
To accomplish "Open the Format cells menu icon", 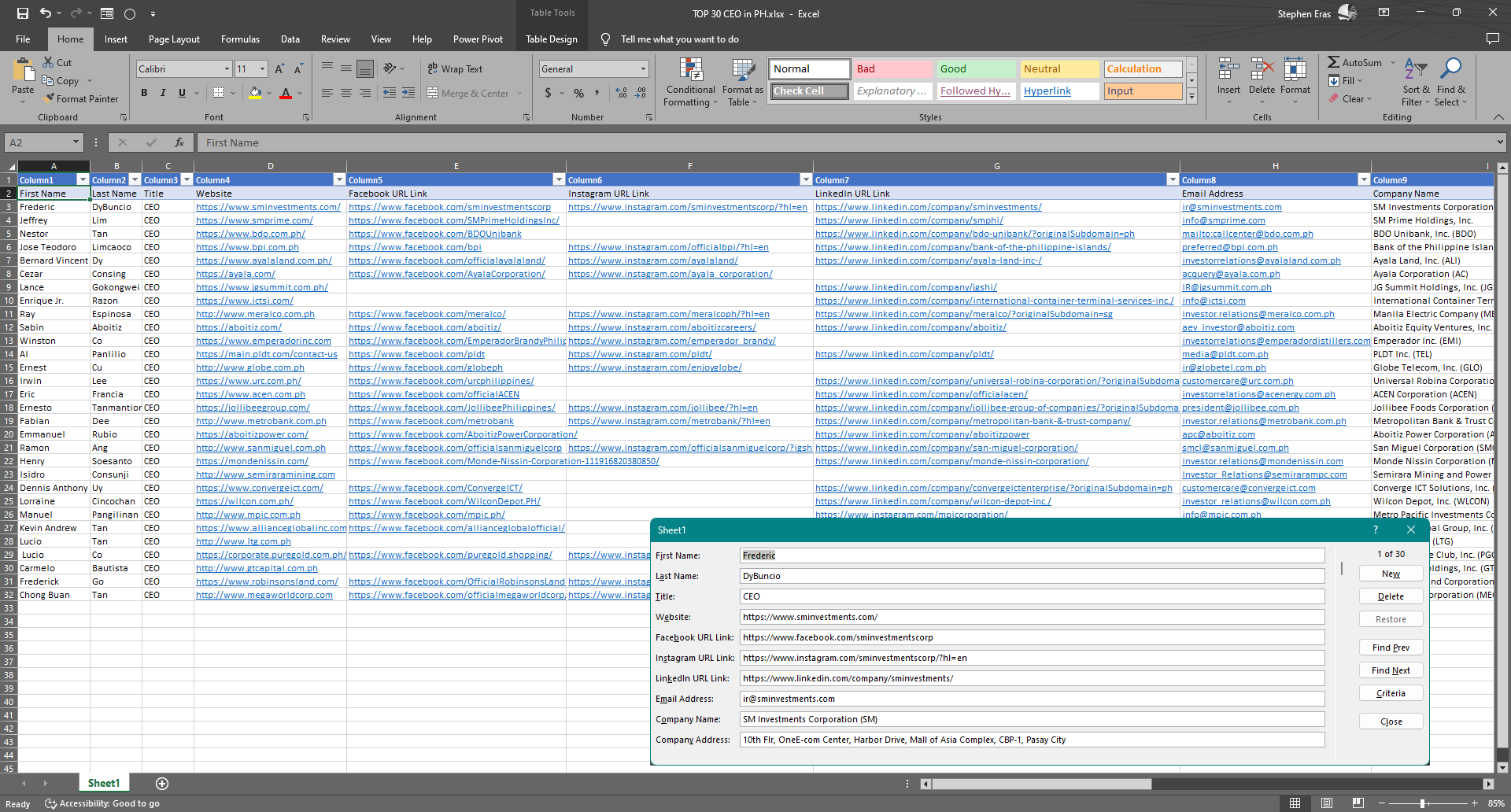I will [x=1295, y=70].
